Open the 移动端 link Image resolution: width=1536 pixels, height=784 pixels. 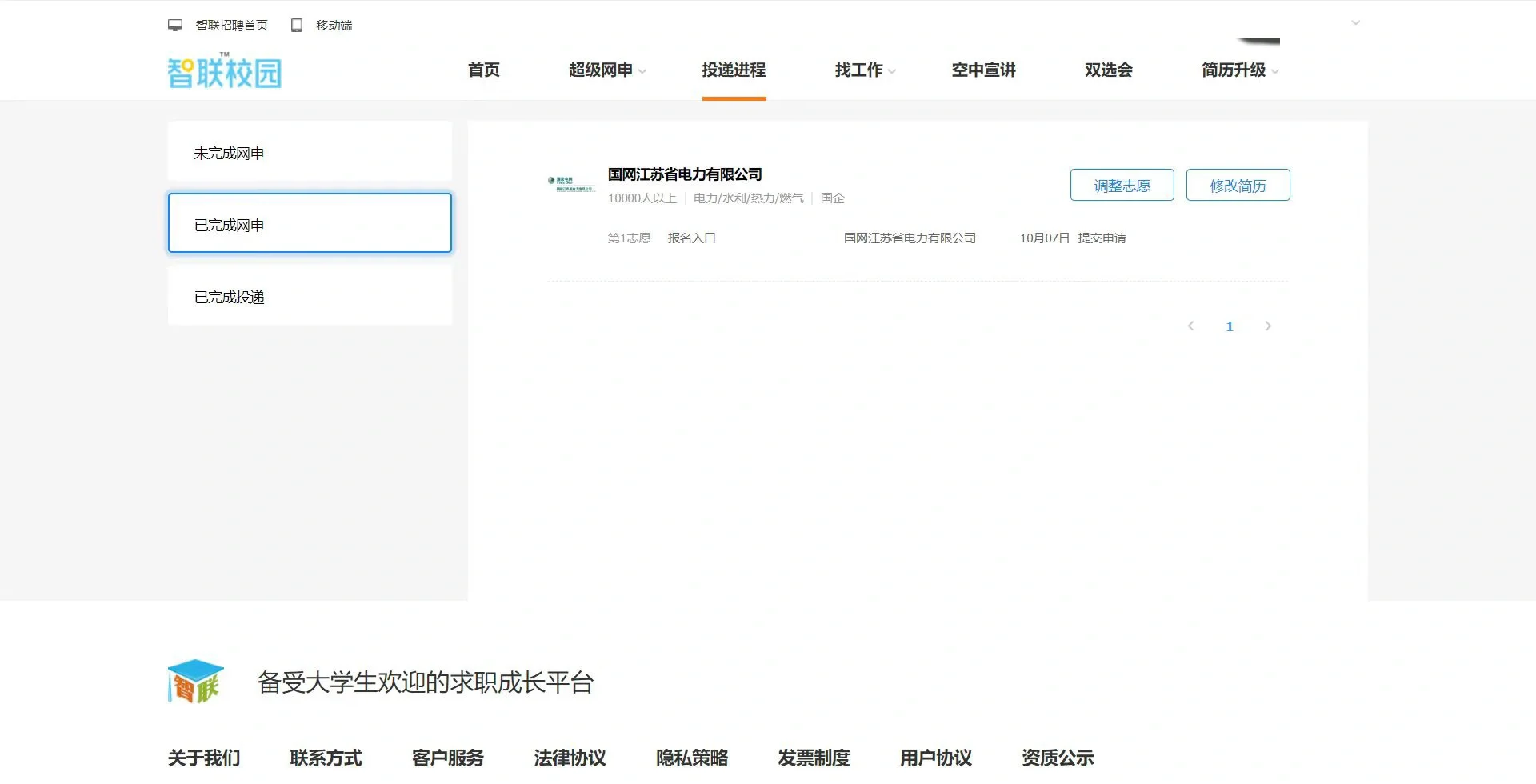[x=334, y=26]
